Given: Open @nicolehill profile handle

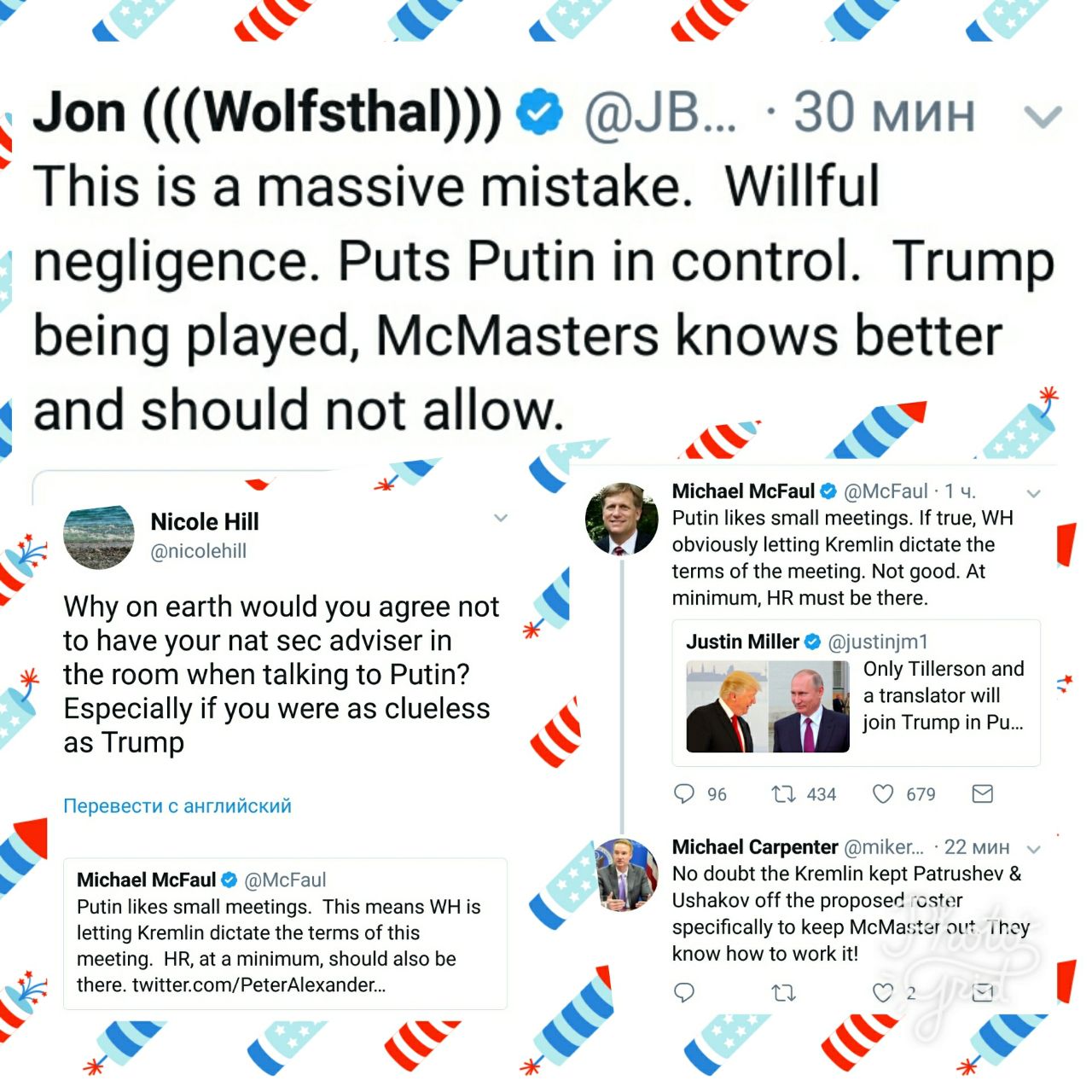Looking at the screenshot, I should 198,551.
